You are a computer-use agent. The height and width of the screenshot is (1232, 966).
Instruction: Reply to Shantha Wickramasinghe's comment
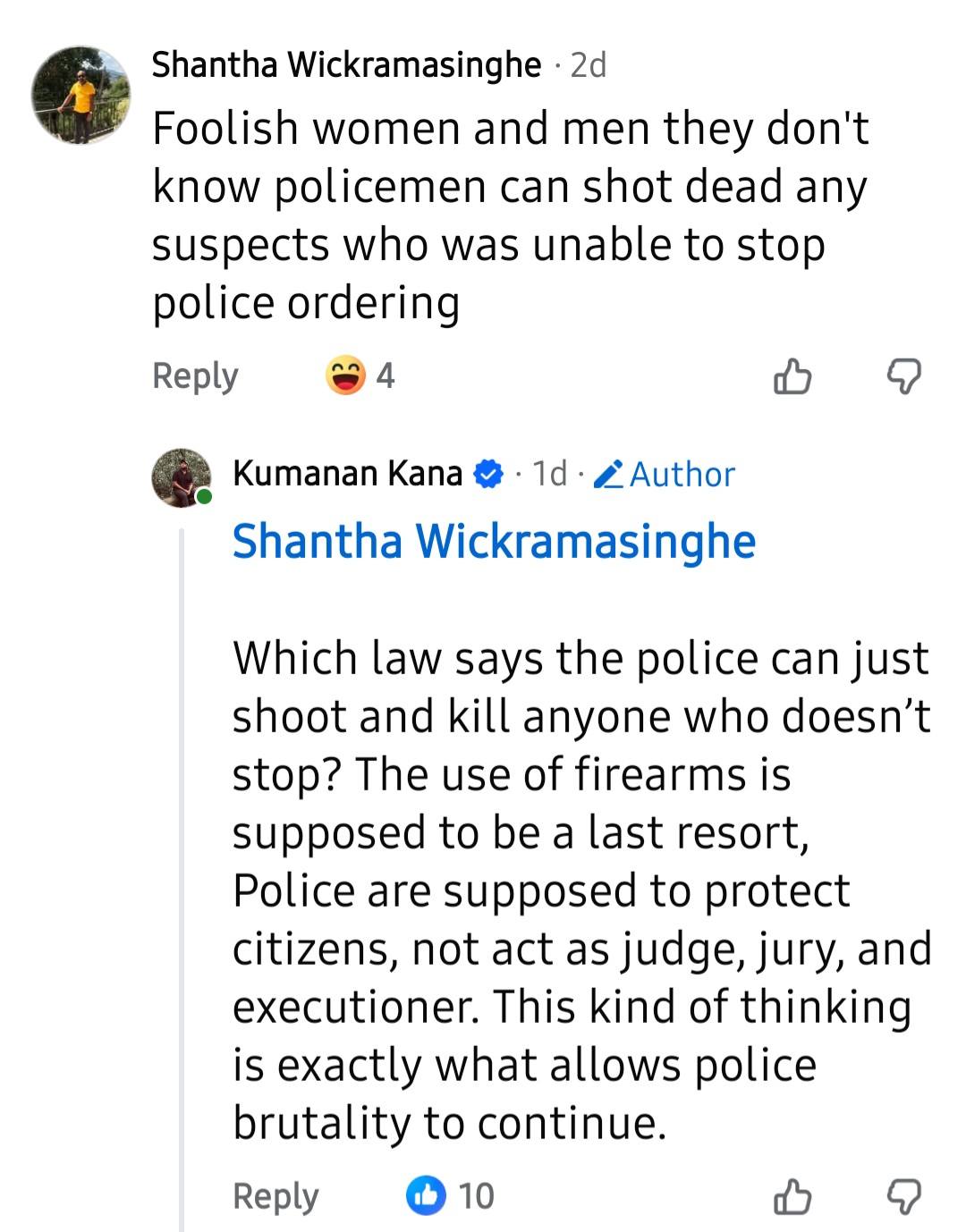pyautogui.click(x=195, y=376)
